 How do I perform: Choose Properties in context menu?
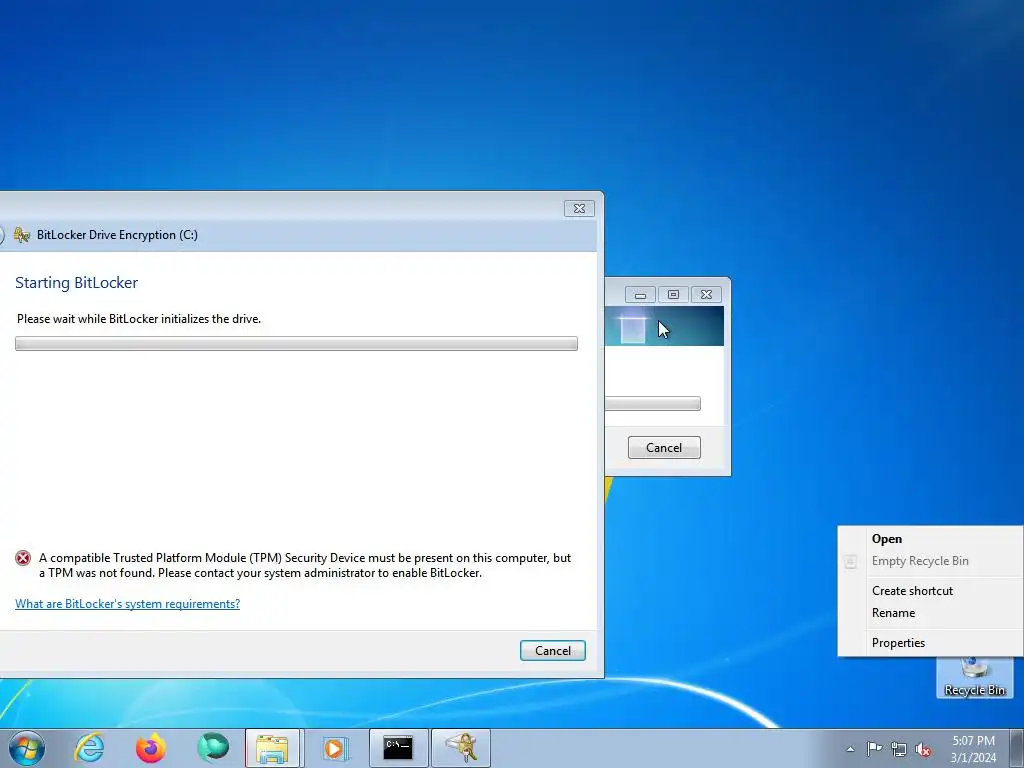930,643
